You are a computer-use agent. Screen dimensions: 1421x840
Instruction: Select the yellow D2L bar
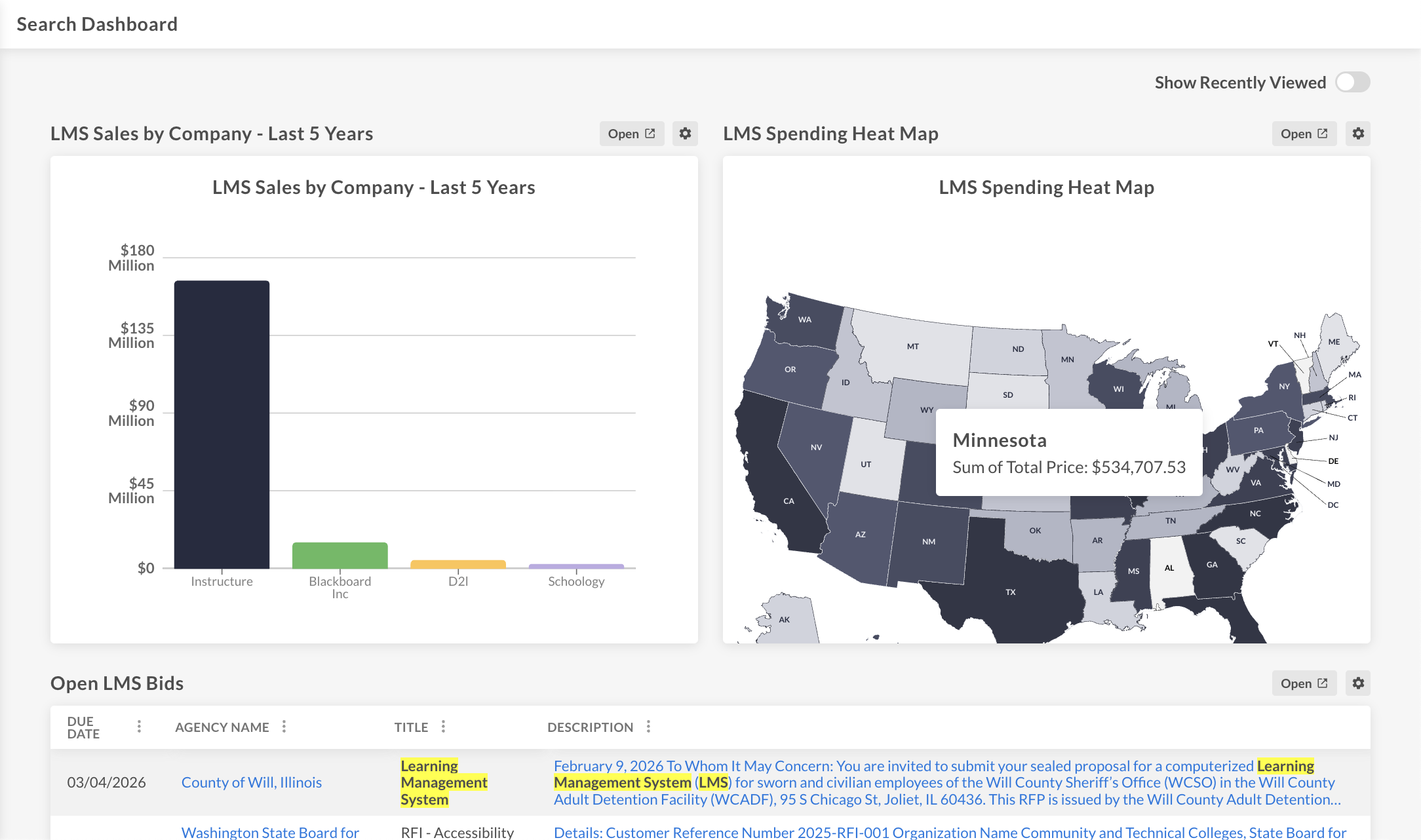457,564
